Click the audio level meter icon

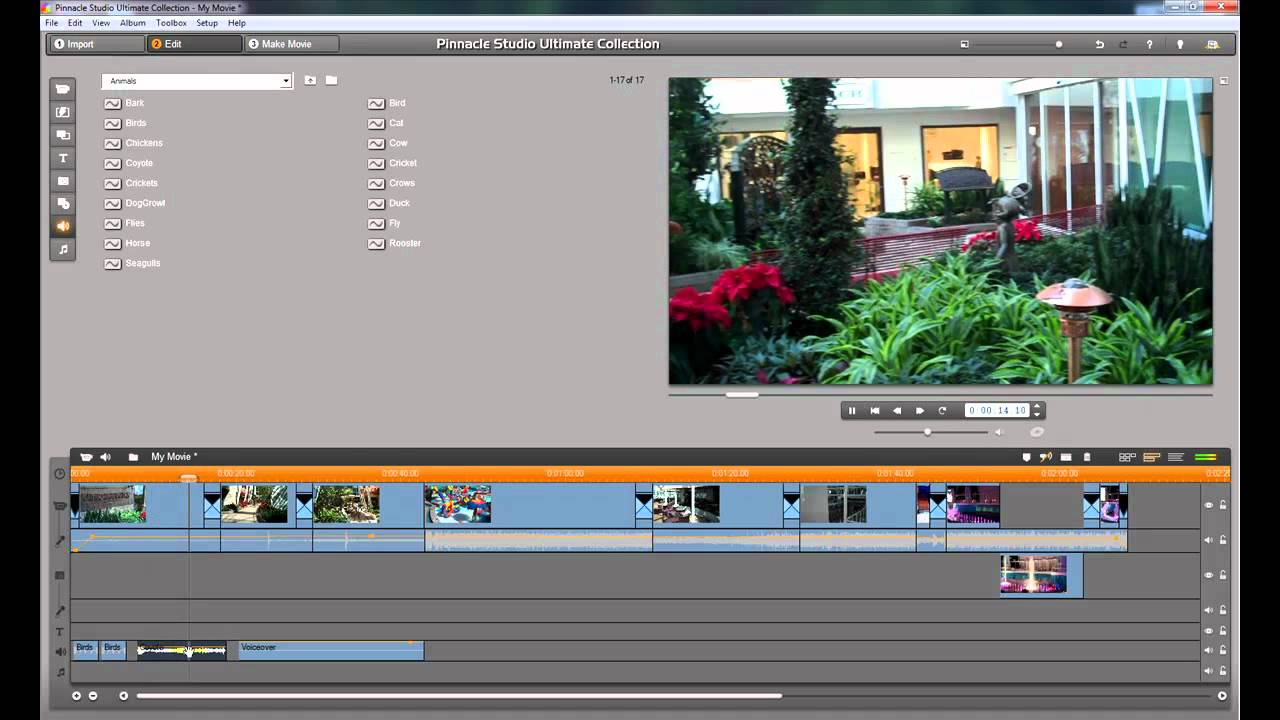(x=1205, y=457)
